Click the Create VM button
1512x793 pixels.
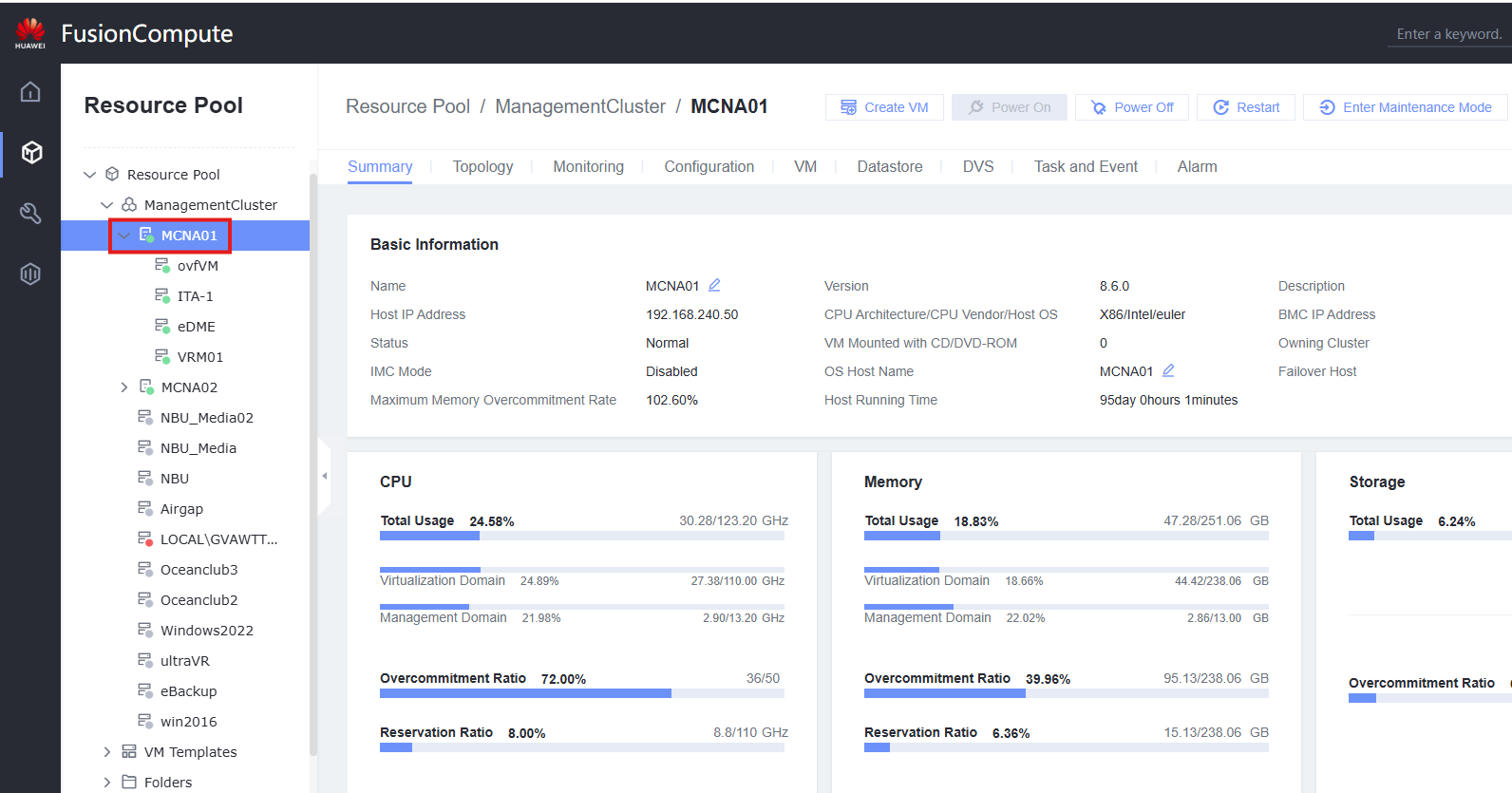click(x=884, y=107)
